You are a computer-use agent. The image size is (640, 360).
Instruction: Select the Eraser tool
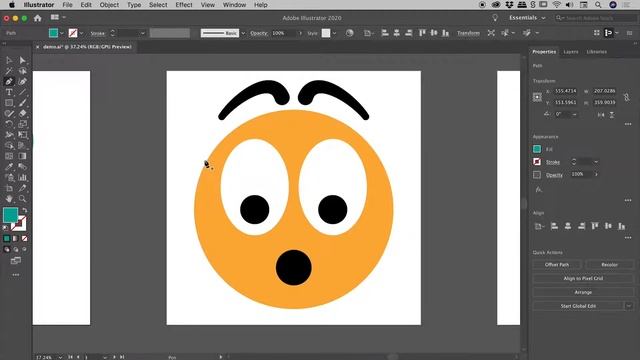coord(22,113)
